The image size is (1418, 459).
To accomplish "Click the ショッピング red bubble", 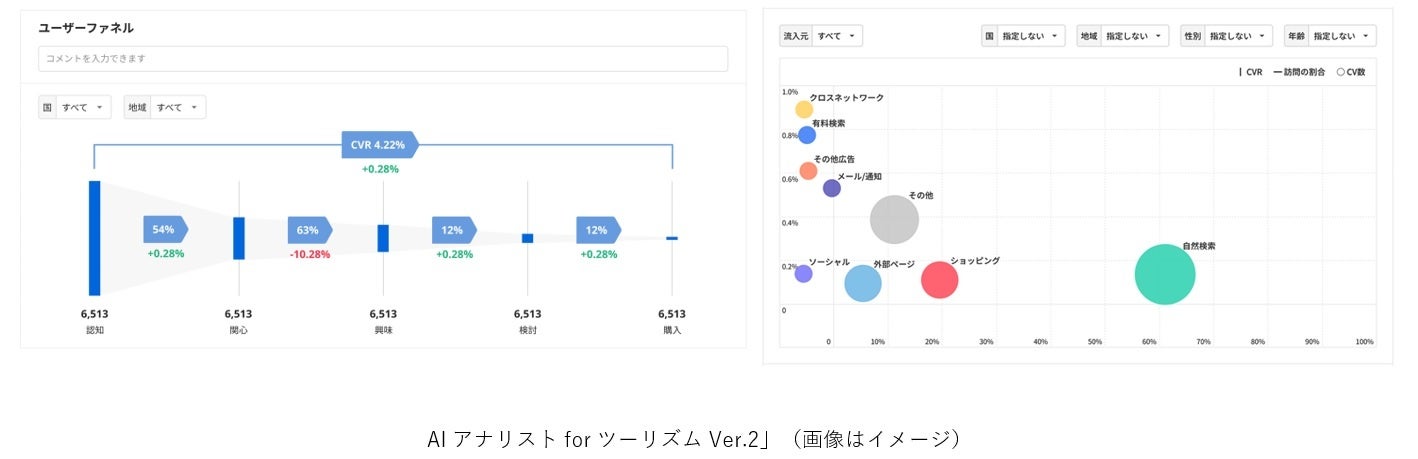I will click(939, 280).
